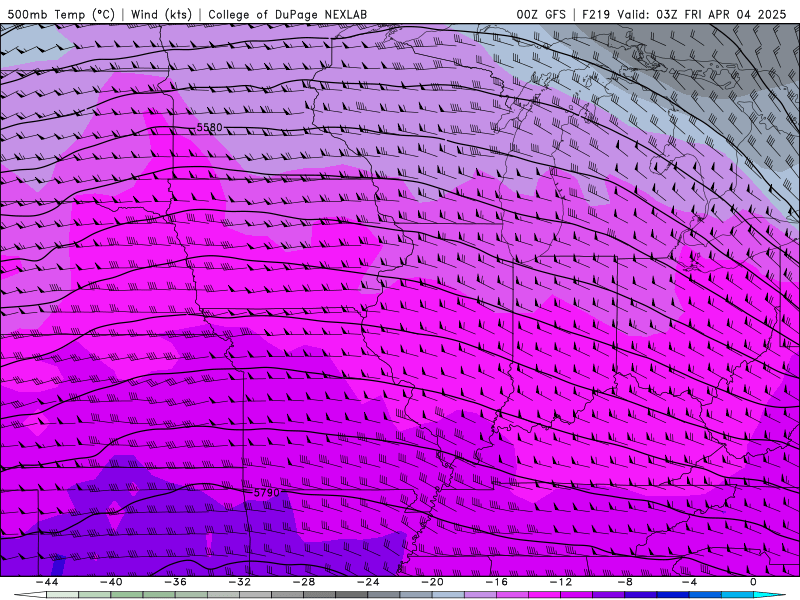Click the -4 legend value
800x600 pixels.
pyautogui.click(x=690, y=582)
